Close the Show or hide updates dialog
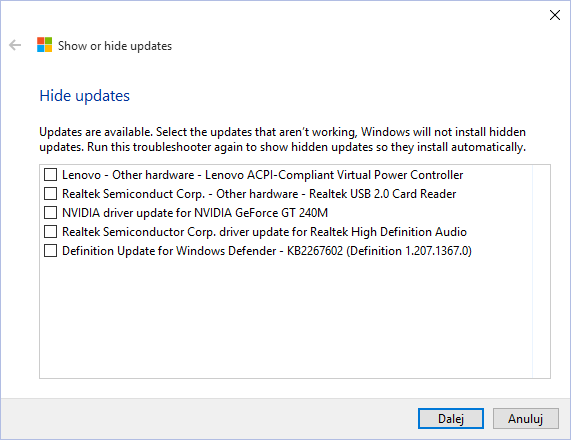 555,15
